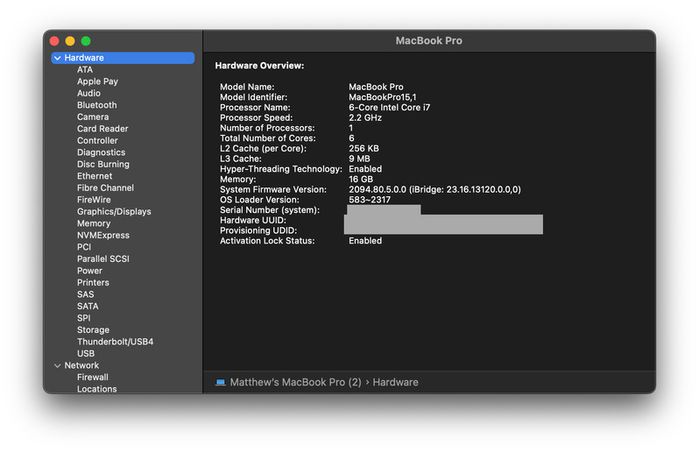The width and height of the screenshot is (700, 452).
Task: Click the Total Number of Cores label
Action: click(x=267, y=138)
